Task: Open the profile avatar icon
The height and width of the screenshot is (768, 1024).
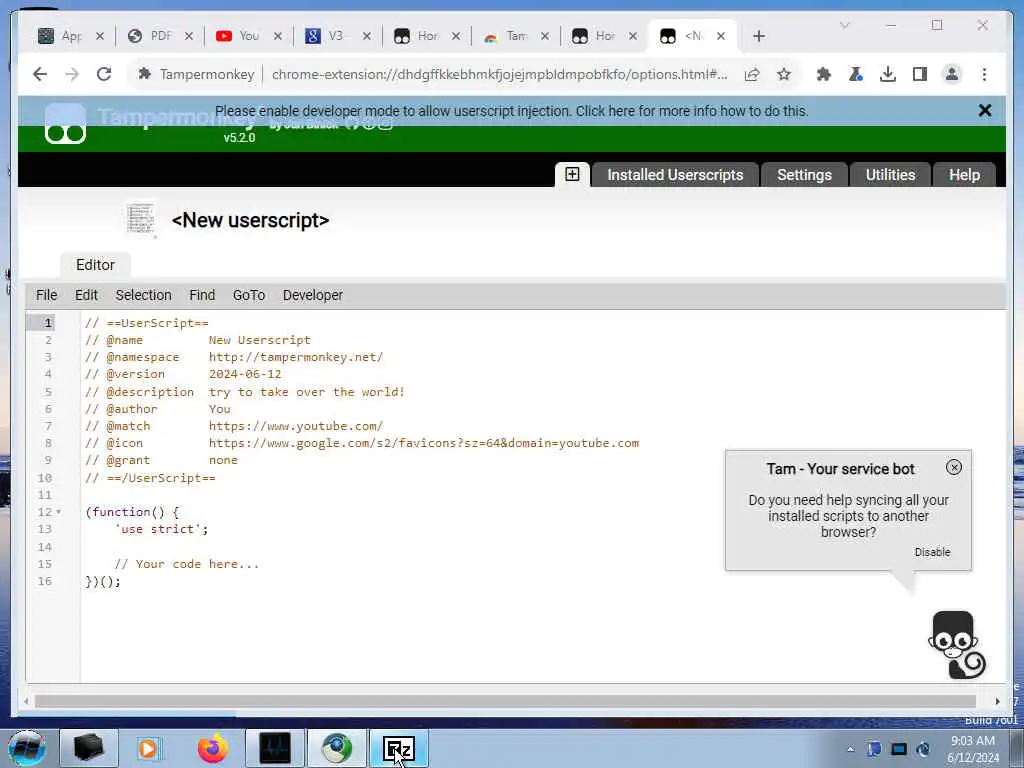Action: tap(952, 74)
